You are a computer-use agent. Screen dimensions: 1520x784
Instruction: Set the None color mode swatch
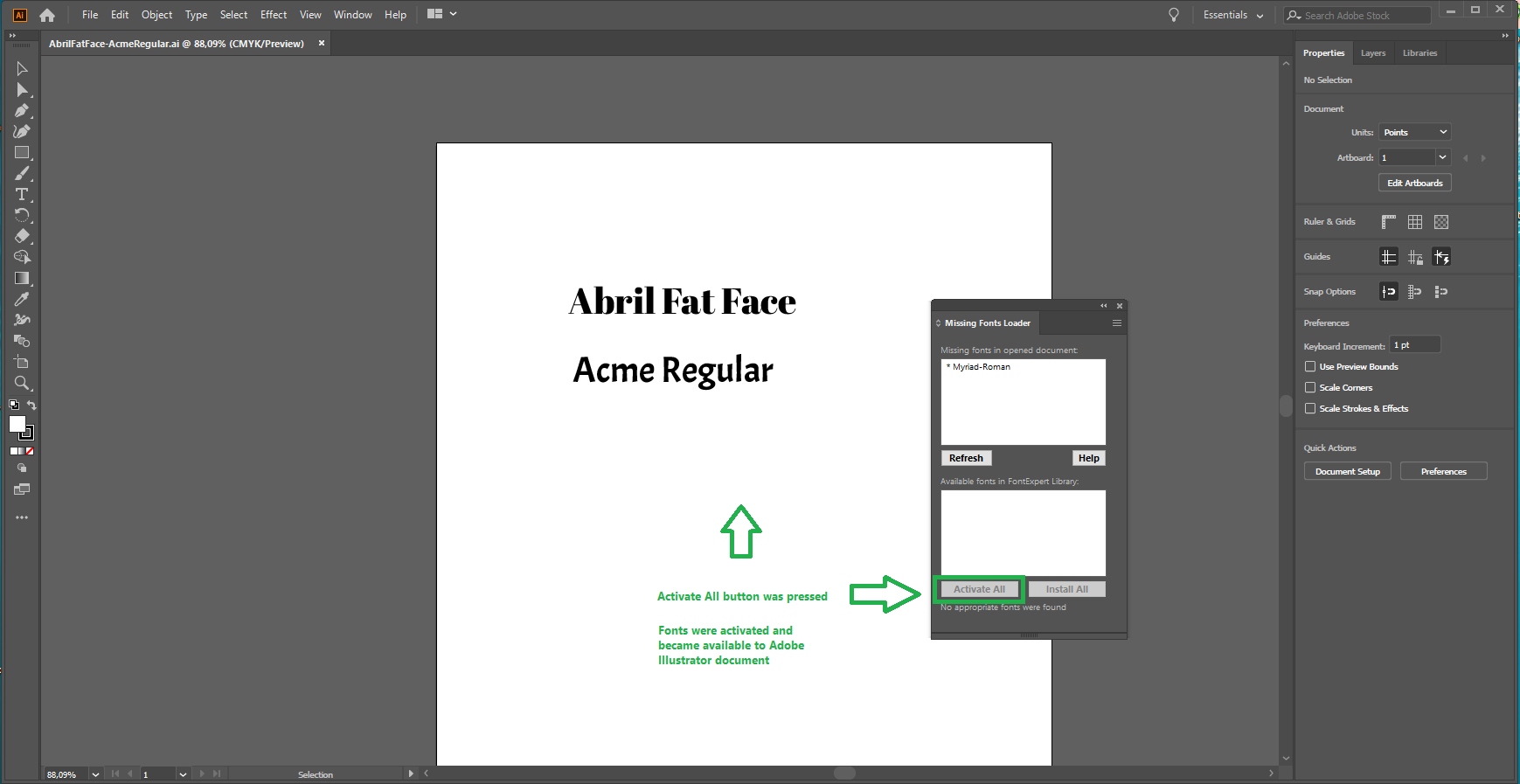click(30, 451)
